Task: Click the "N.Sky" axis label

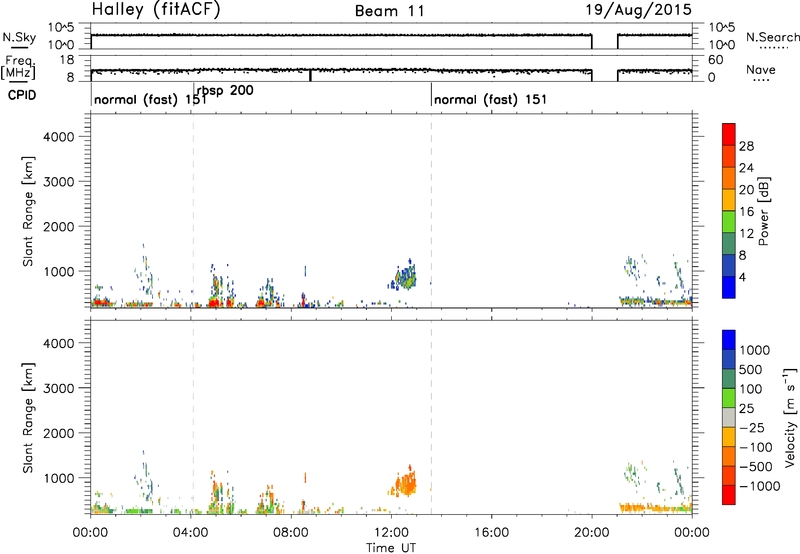Action: (x=19, y=37)
